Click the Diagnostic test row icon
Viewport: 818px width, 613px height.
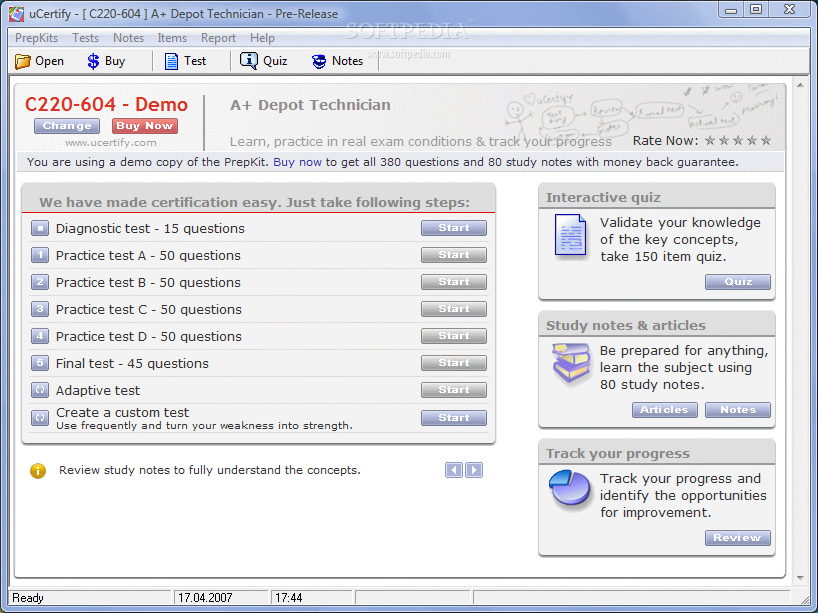(x=40, y=228)
